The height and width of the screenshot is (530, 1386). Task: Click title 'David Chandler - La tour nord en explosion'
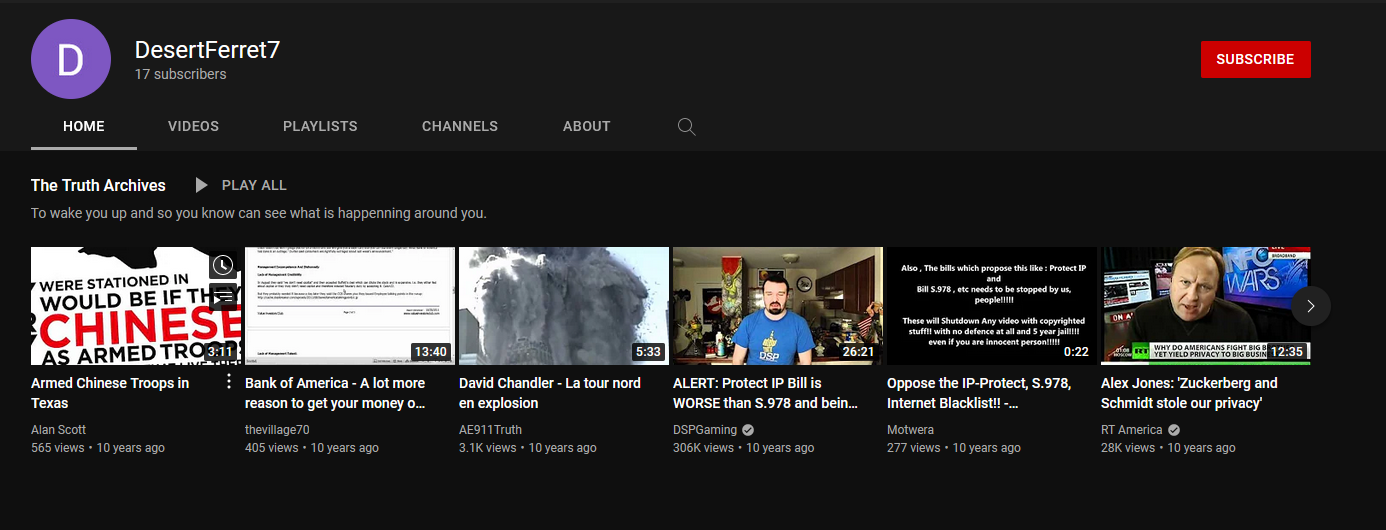550,393
